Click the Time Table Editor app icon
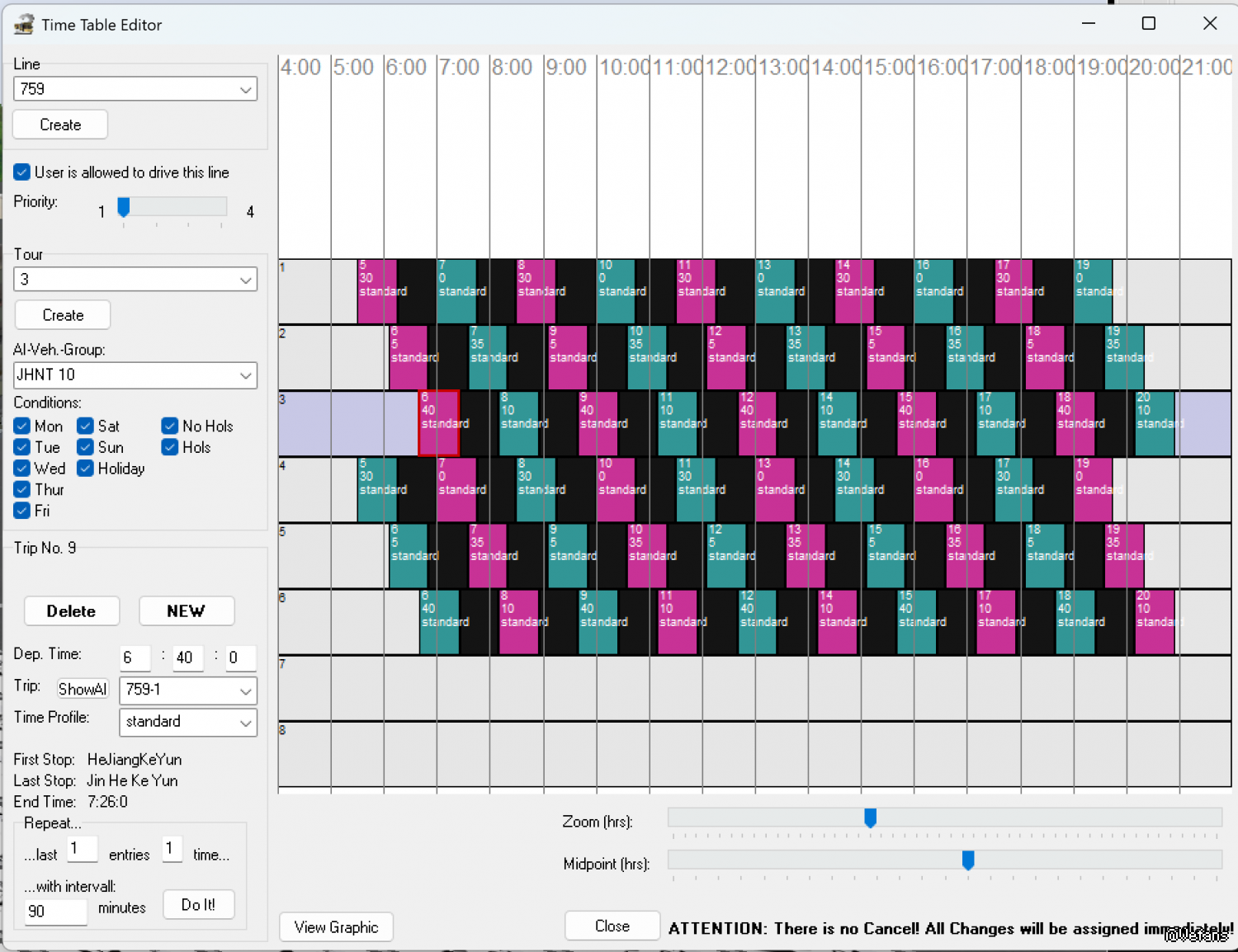Image resolution: width=1238 pixels, height=952 pixels. pos(23,25)
